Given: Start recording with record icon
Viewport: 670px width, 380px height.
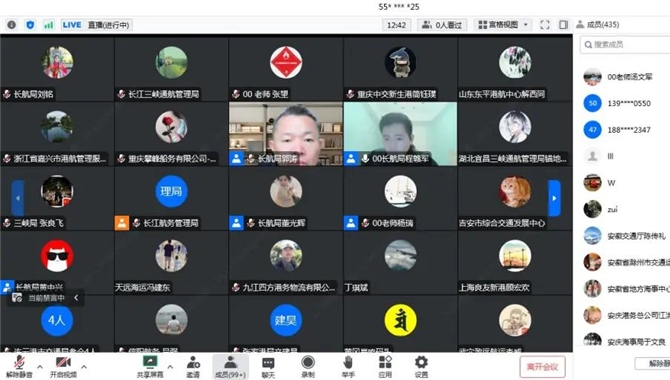Looking at the screenshot, I should 308,367.
